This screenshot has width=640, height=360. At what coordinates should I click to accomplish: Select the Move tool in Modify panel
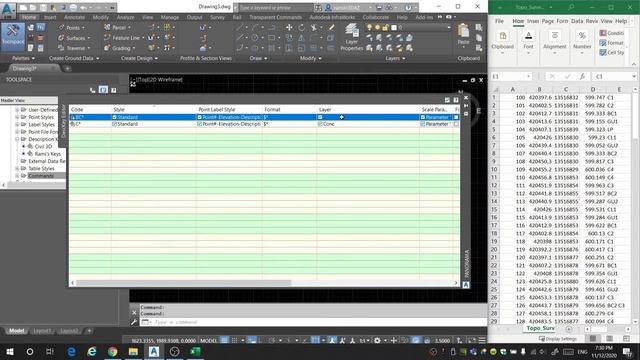[x=289, y=27]
